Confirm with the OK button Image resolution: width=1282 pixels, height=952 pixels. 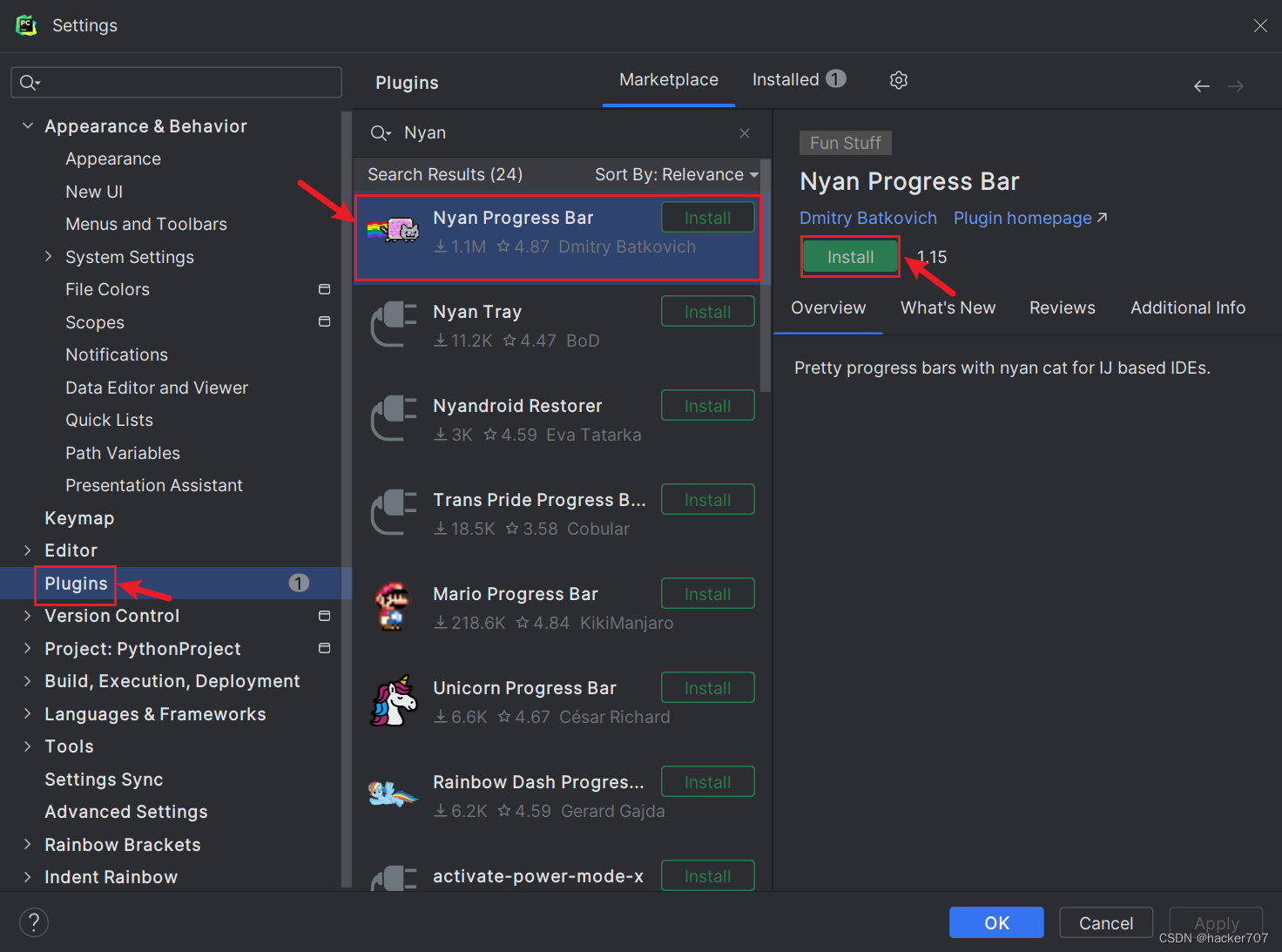996,923
